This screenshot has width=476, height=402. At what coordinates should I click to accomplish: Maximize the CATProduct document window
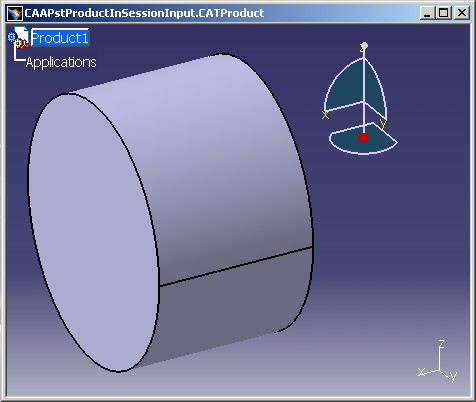click(444, 13)
